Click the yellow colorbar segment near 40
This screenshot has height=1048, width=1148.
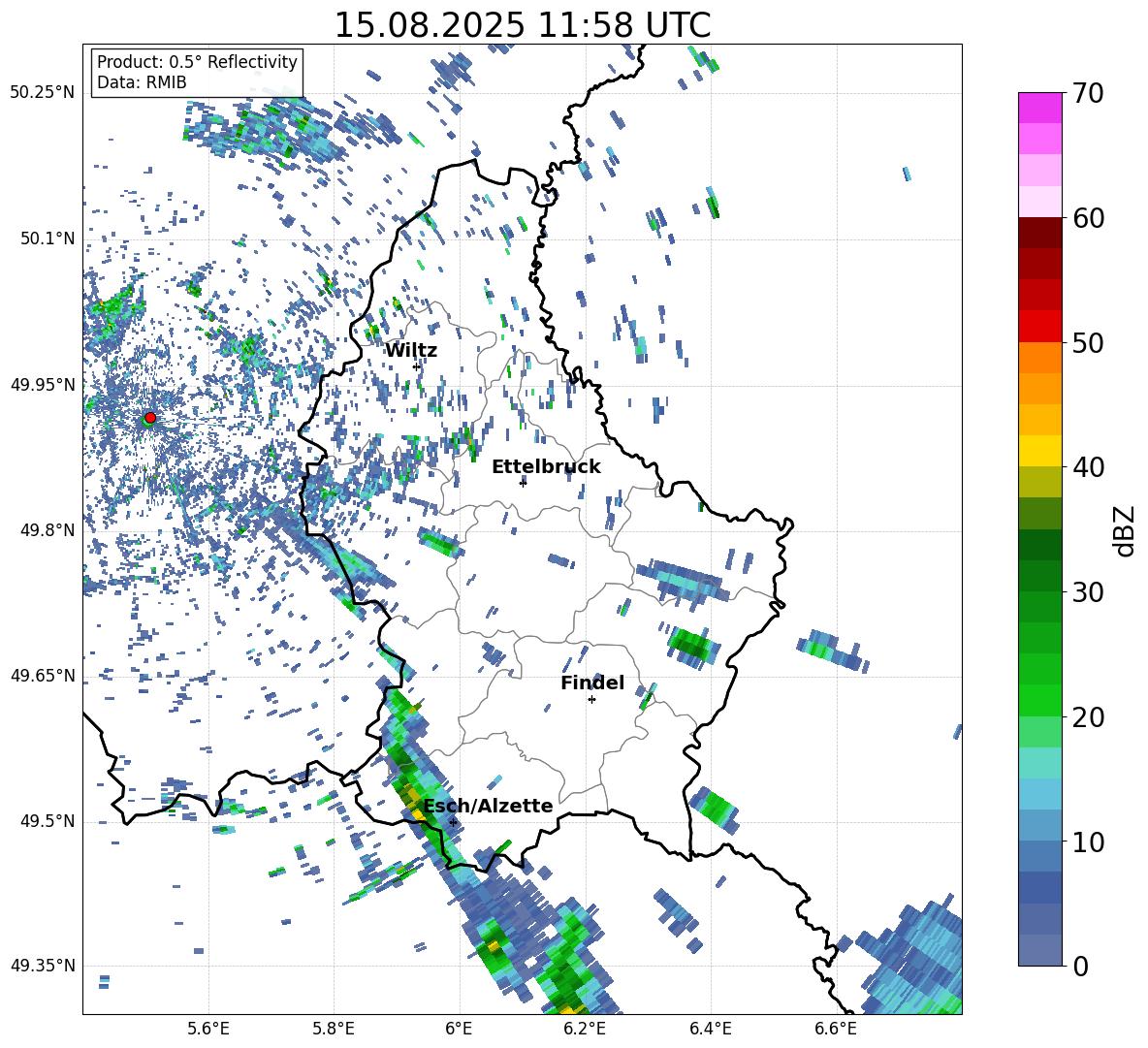tap(1039, 452)
